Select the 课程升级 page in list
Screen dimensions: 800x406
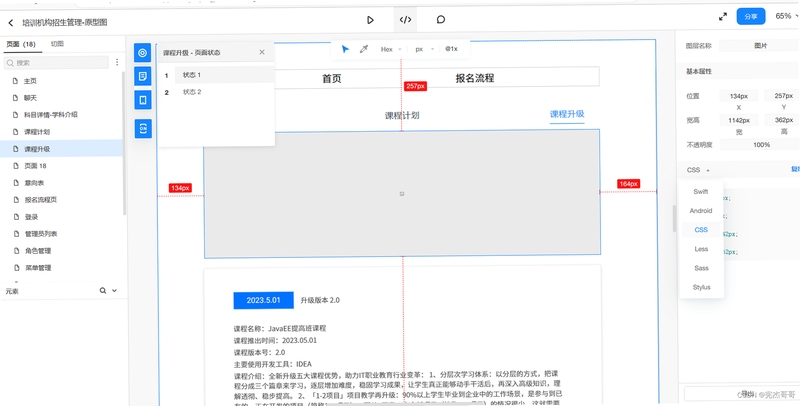click(x=61, y=149)
